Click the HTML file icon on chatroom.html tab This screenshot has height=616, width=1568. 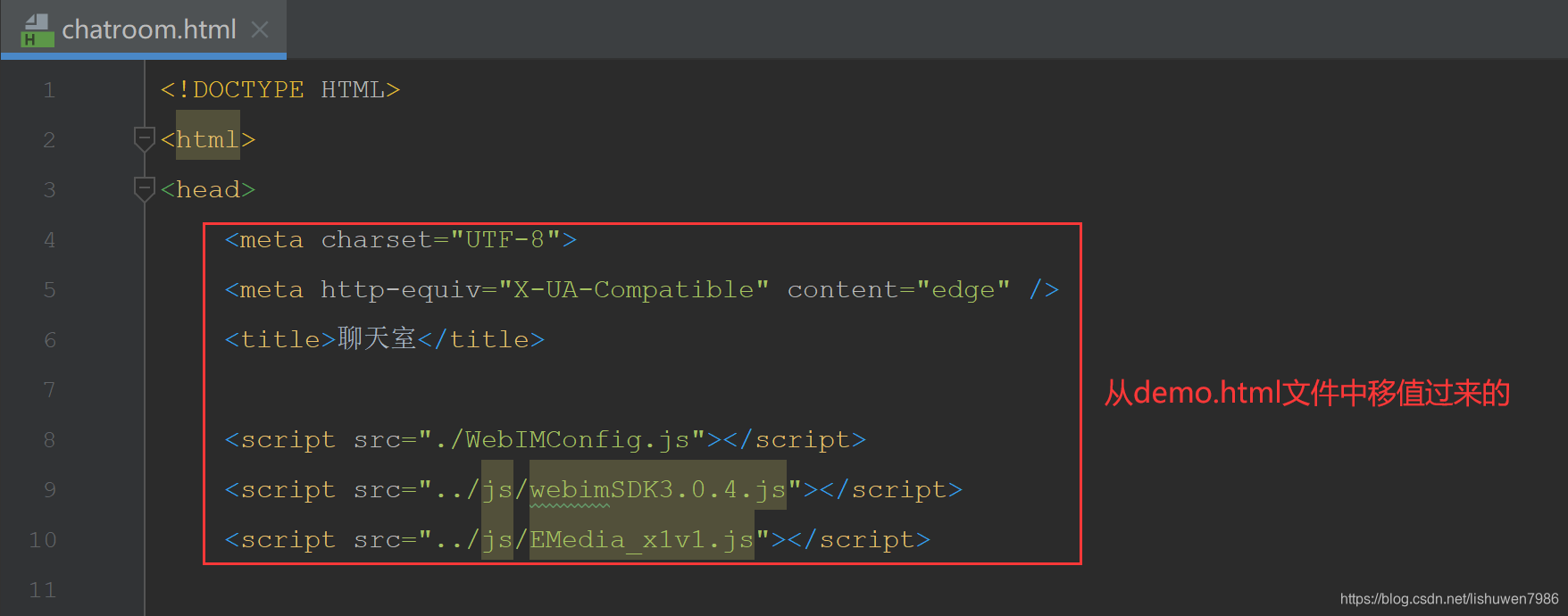pyautogui.click(x=37, y=30)
